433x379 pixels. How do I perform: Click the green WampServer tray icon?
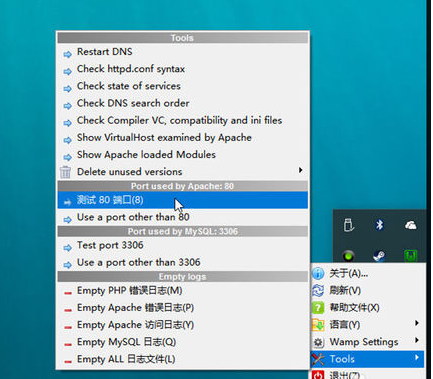point(349,256)
